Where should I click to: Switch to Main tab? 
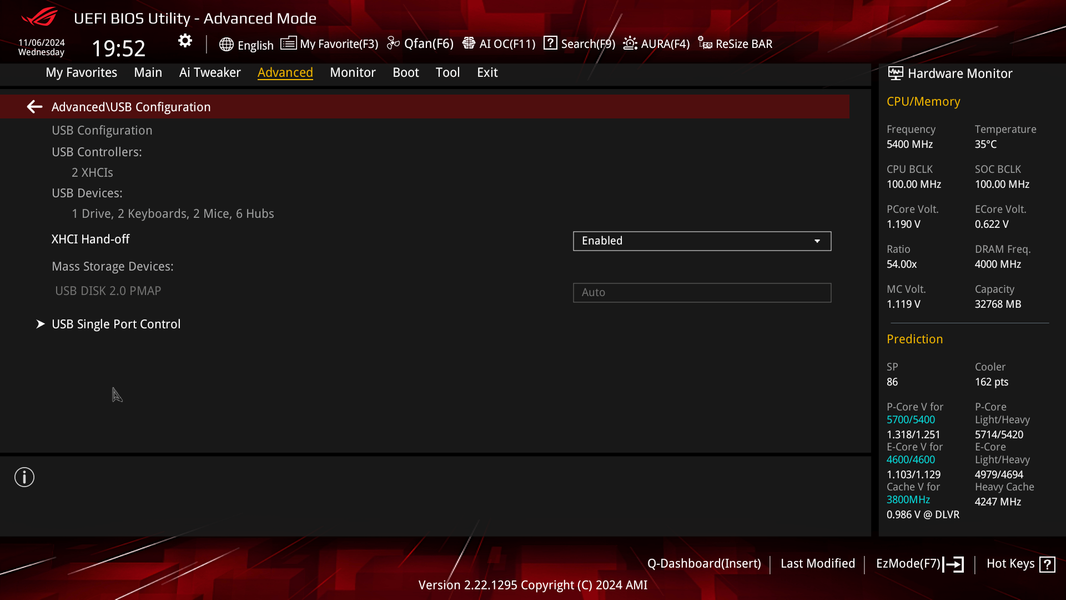click(148, 72)
